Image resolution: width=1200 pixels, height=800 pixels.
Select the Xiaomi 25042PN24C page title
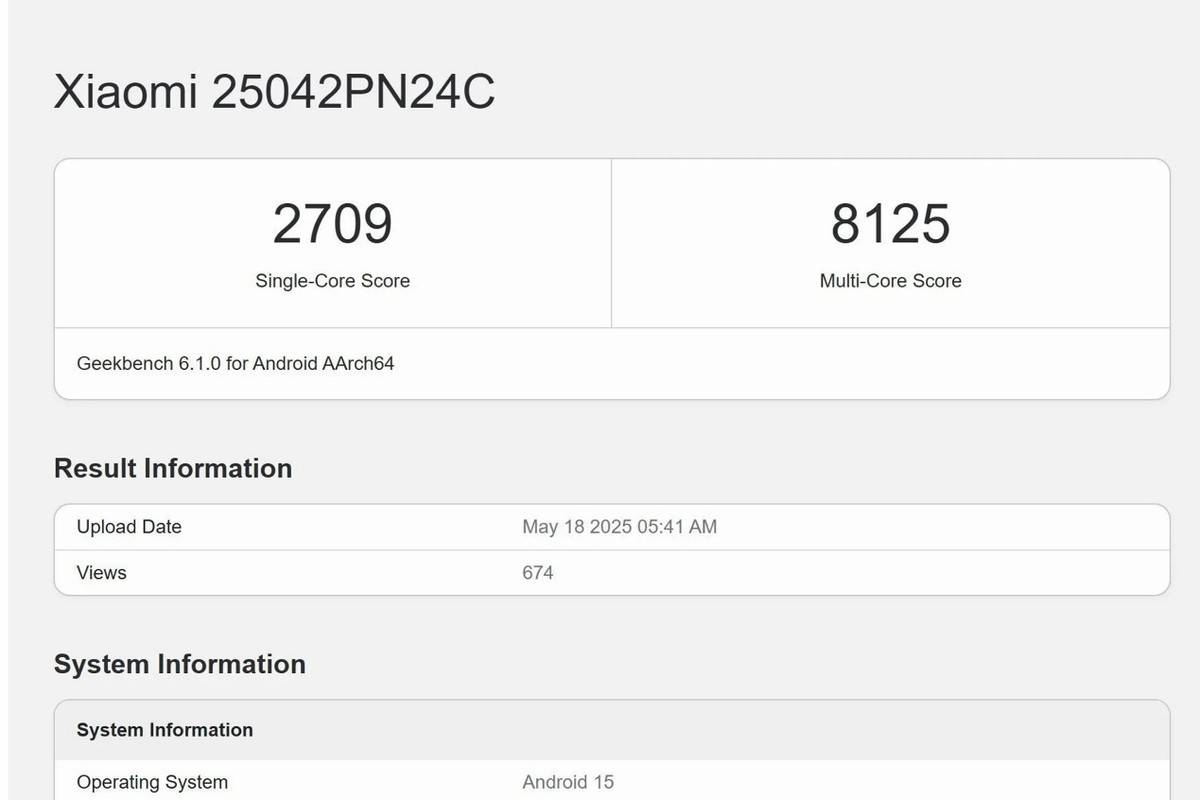(x=274, y=93)
